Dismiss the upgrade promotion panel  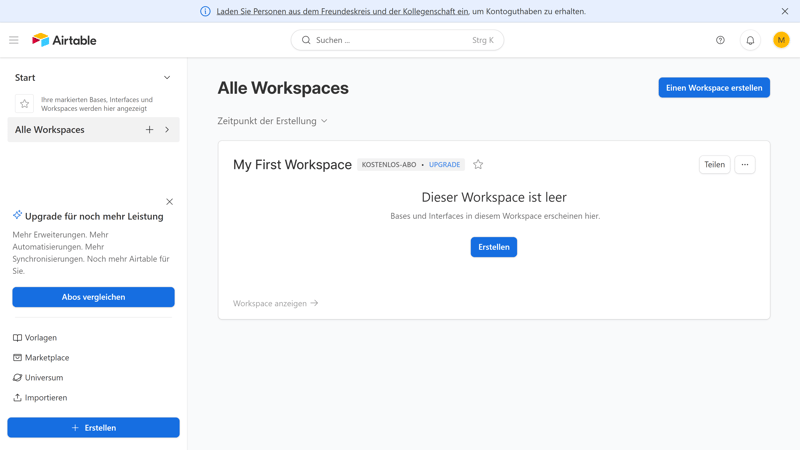[x=169, y=202]
